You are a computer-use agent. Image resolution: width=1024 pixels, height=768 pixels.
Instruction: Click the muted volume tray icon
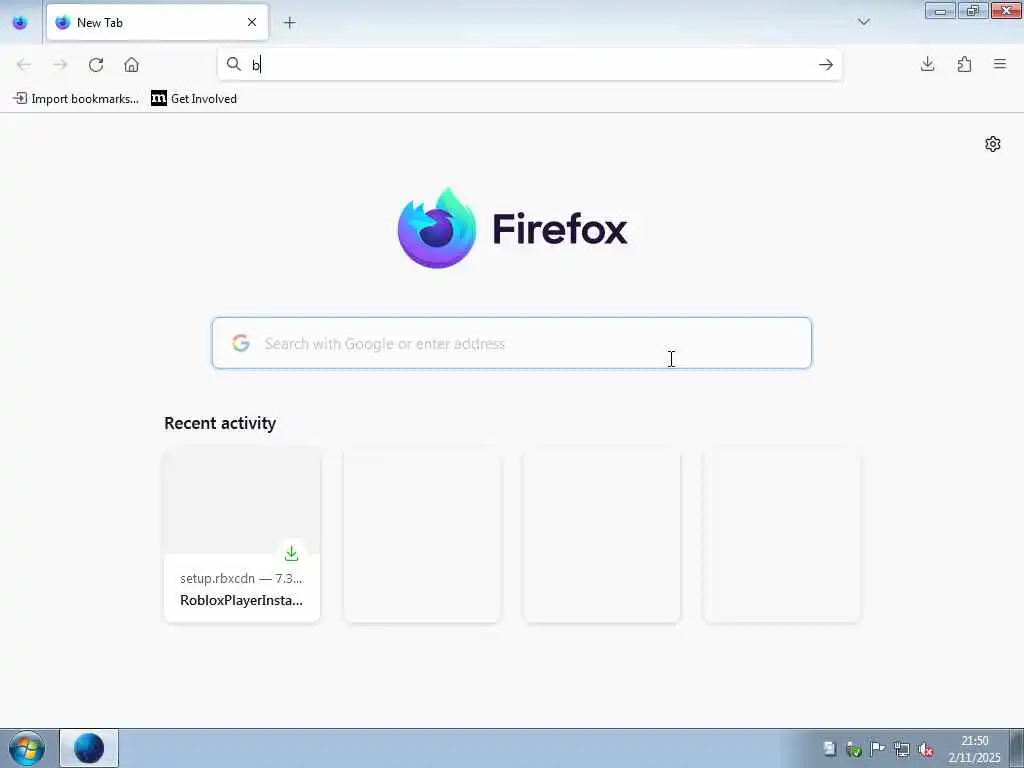pos(925,749)
